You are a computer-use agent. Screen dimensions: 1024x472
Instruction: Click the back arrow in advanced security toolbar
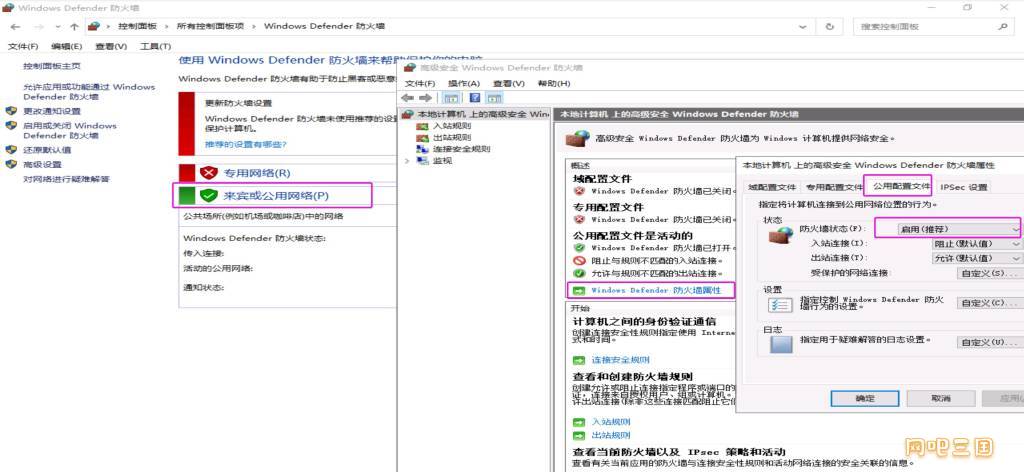pyautogui.click(x=408, y=98)
